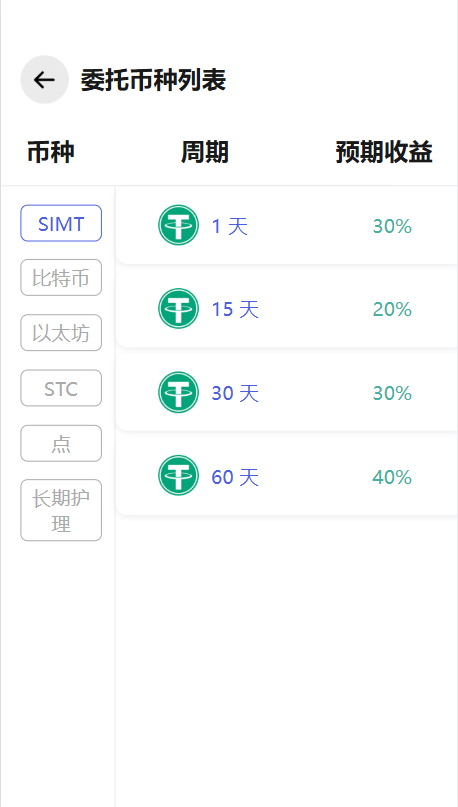Select the 点 currency tab

click(x=61, y=444)
